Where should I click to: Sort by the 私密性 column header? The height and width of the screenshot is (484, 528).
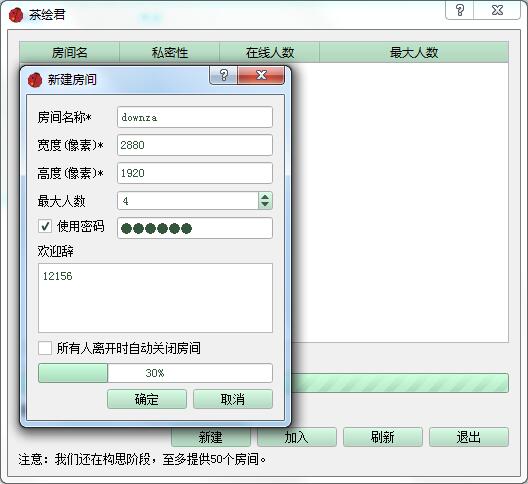pyautogui.click(x=170, y=53)
